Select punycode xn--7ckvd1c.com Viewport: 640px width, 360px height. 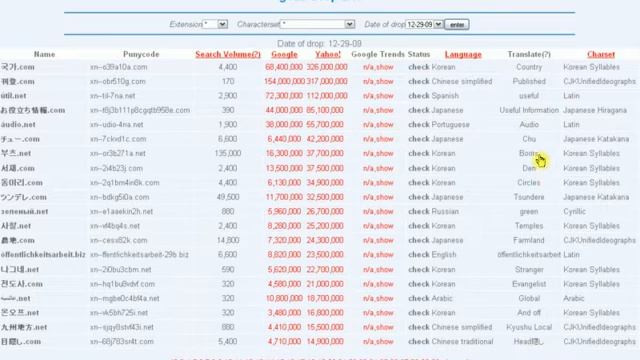(118, 139)
